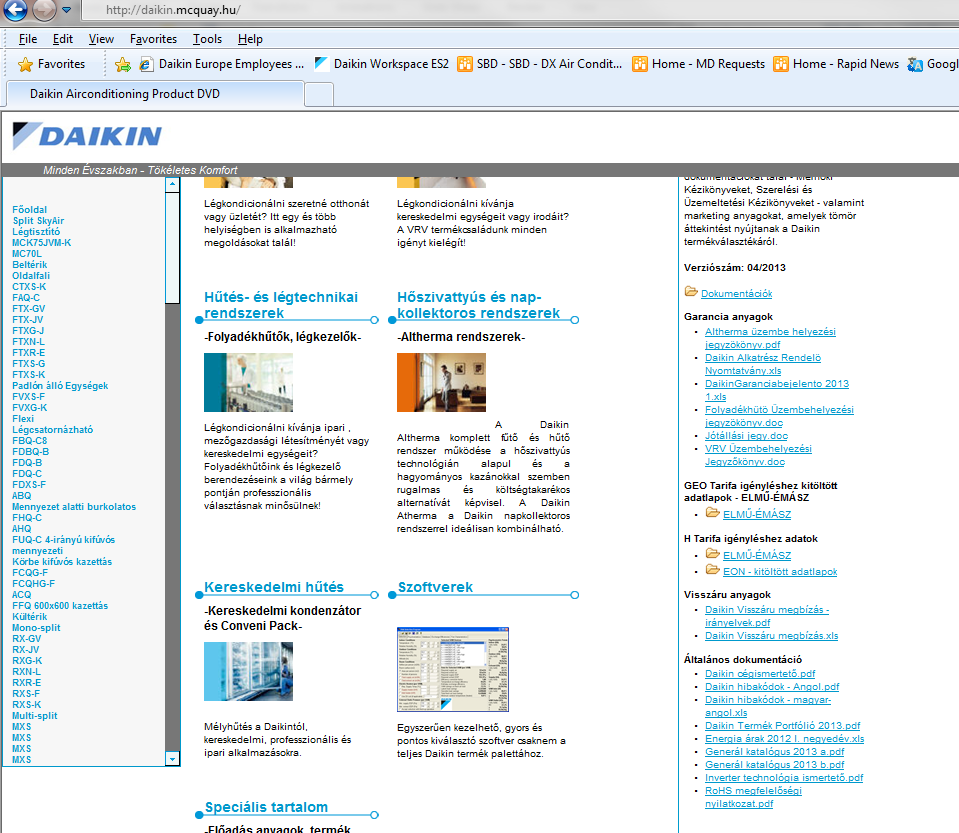
Task: Click the Kereskedelmi hűtés freezer thumbnail
Action: [x=248, y=671]
